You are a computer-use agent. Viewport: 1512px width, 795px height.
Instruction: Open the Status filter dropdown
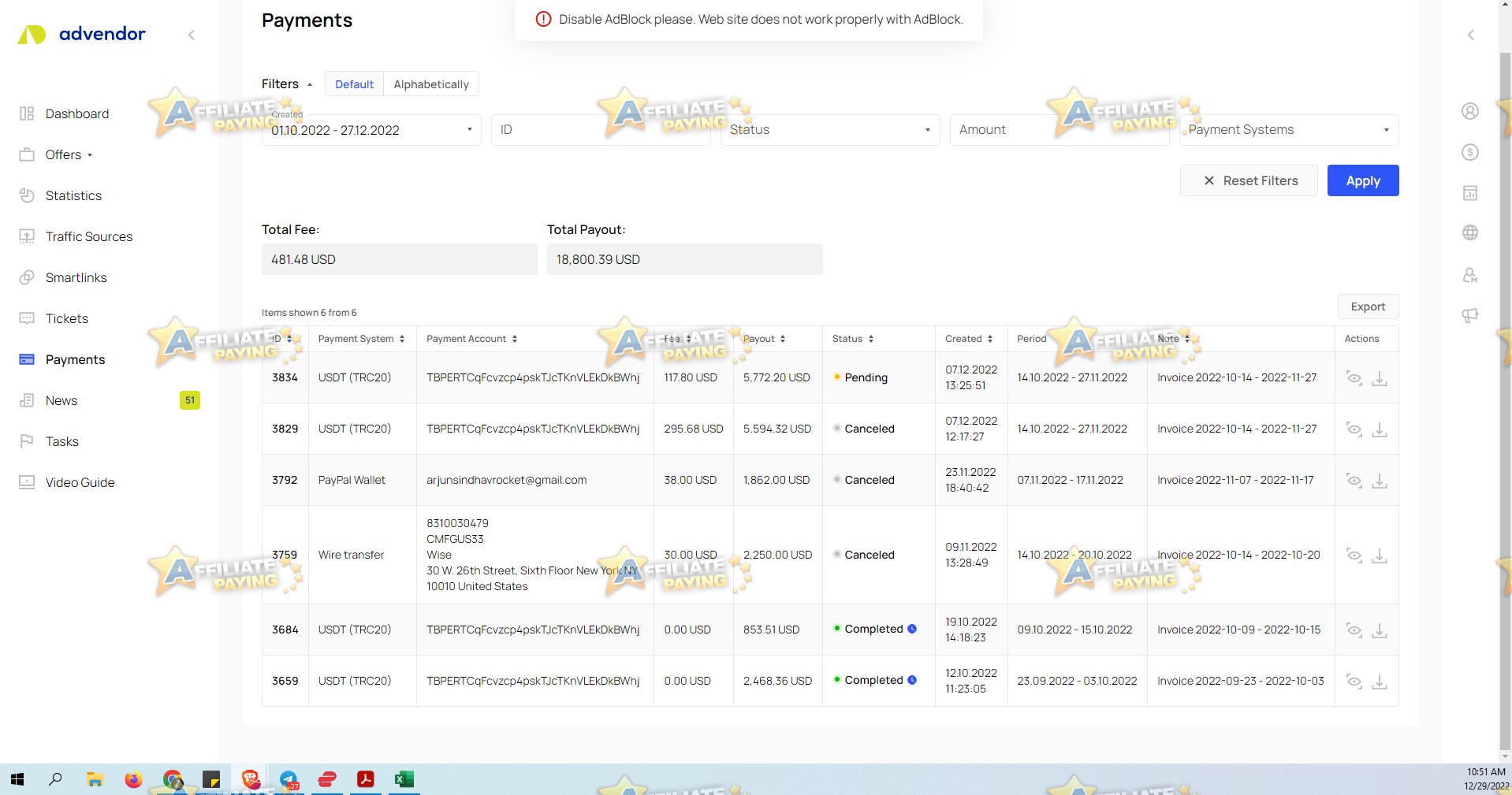(x=829, y=129)
